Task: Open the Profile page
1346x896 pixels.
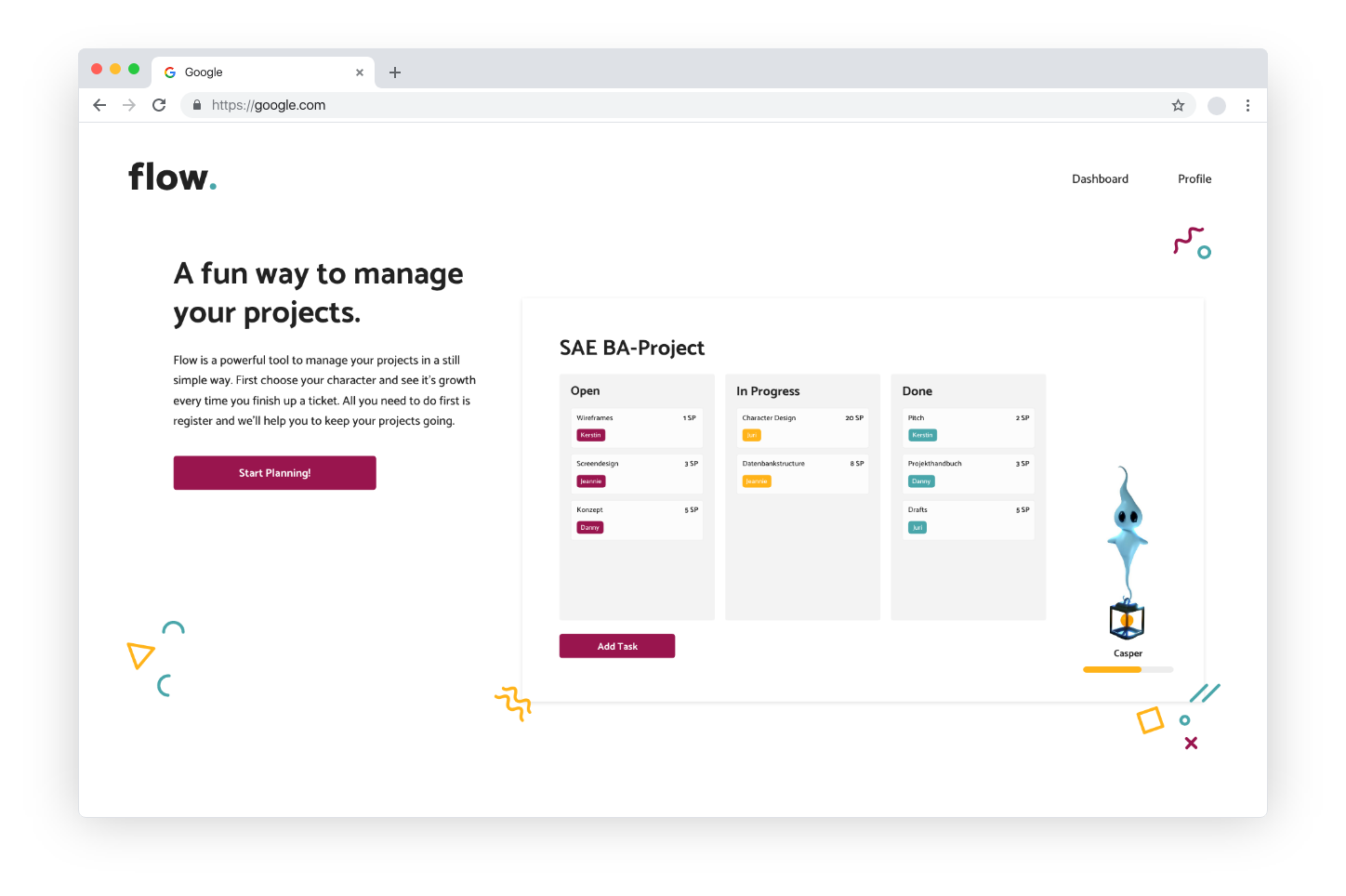Action: pos(1194,178)
